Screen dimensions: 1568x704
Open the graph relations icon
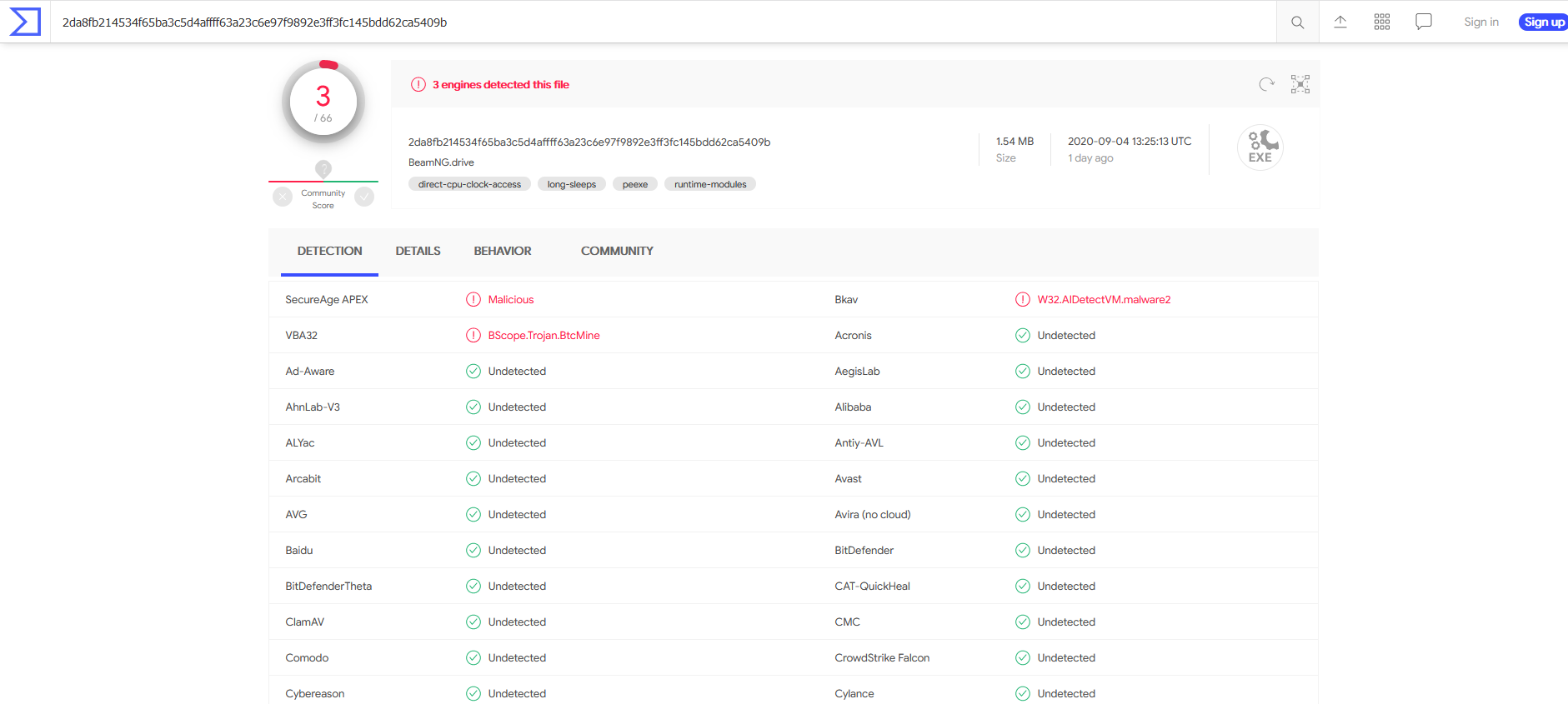(x=1300, y=84)
